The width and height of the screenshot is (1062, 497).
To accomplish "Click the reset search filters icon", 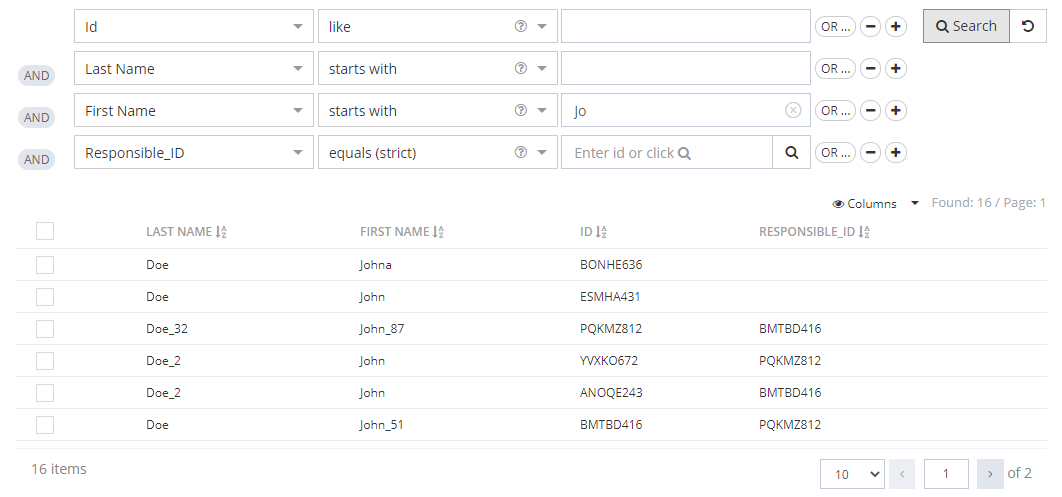I will tap(1027, 27).
